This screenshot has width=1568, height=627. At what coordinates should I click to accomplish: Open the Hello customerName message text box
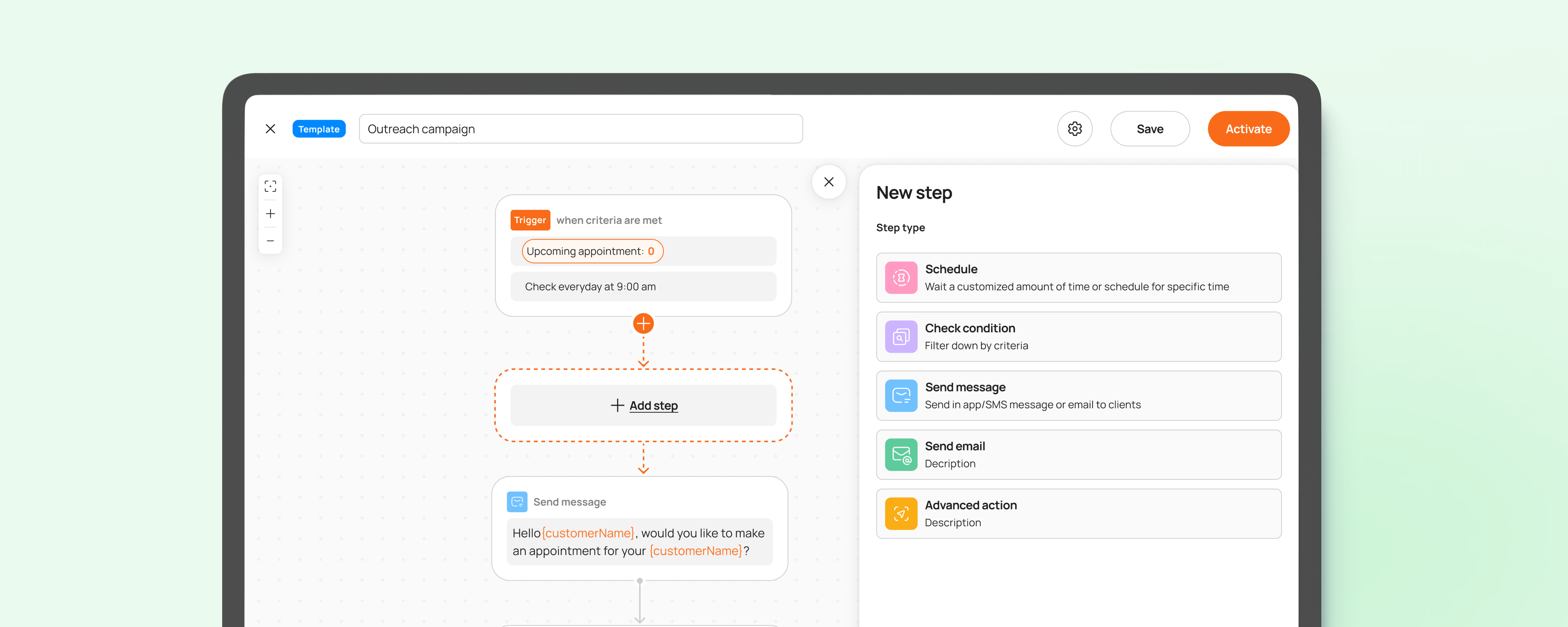(x=640, y=542)
